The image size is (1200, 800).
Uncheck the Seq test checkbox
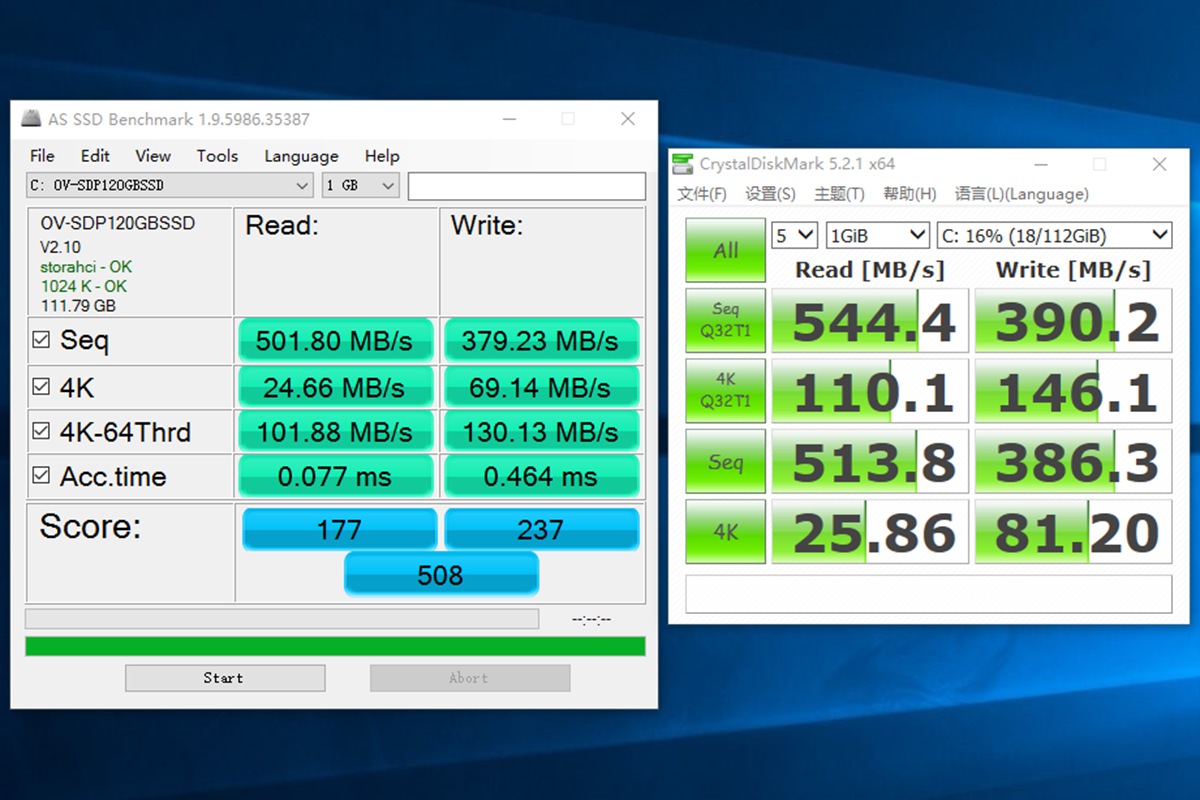tap(41, 340)
